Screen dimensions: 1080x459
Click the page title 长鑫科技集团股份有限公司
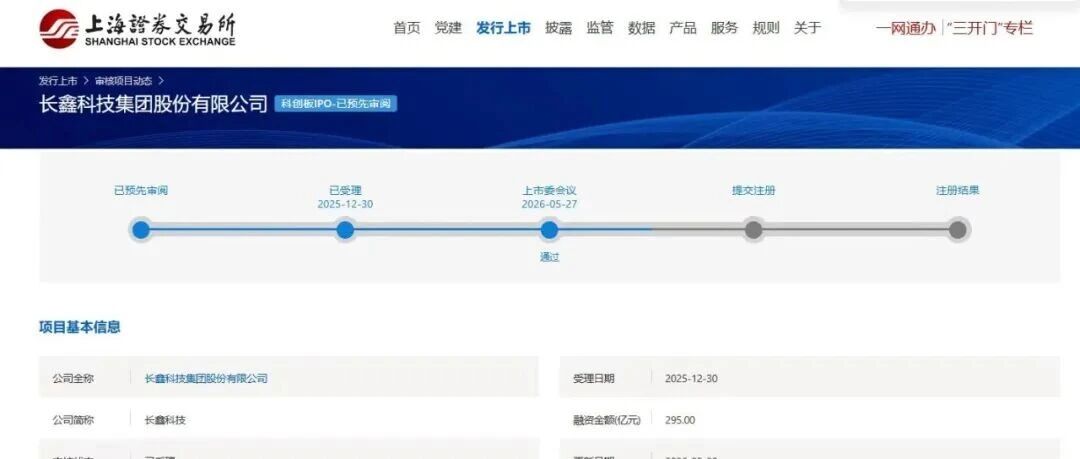point(153,104)
